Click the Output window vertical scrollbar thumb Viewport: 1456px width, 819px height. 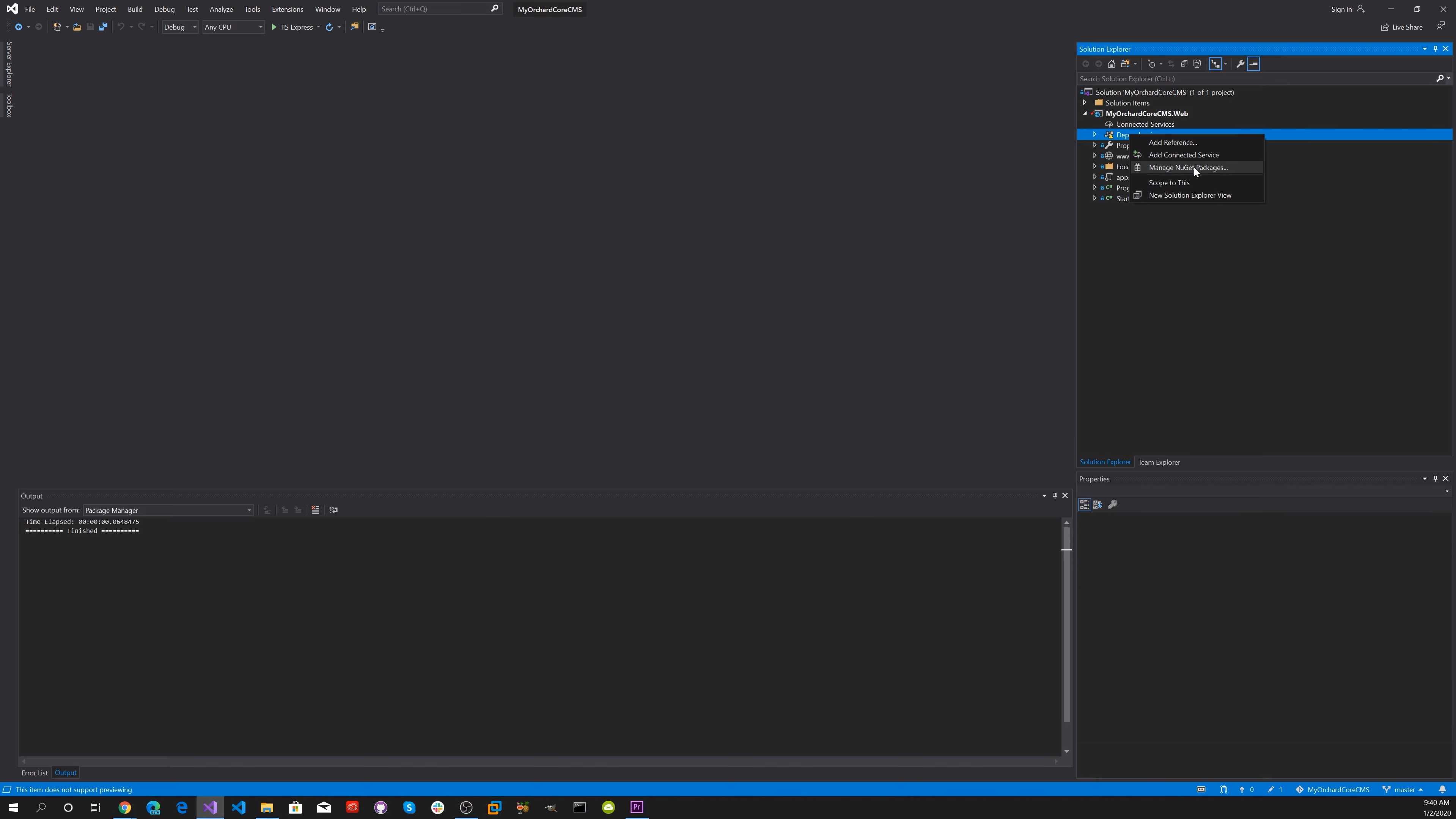click(x=1066, y=624)
